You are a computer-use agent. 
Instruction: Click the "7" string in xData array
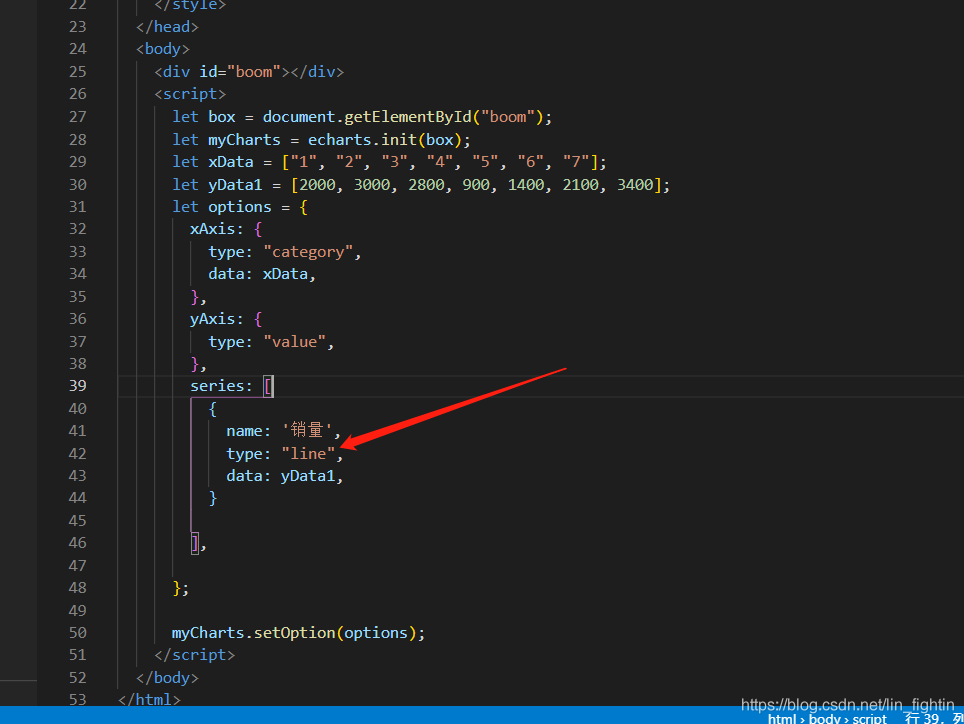[576, 162]
